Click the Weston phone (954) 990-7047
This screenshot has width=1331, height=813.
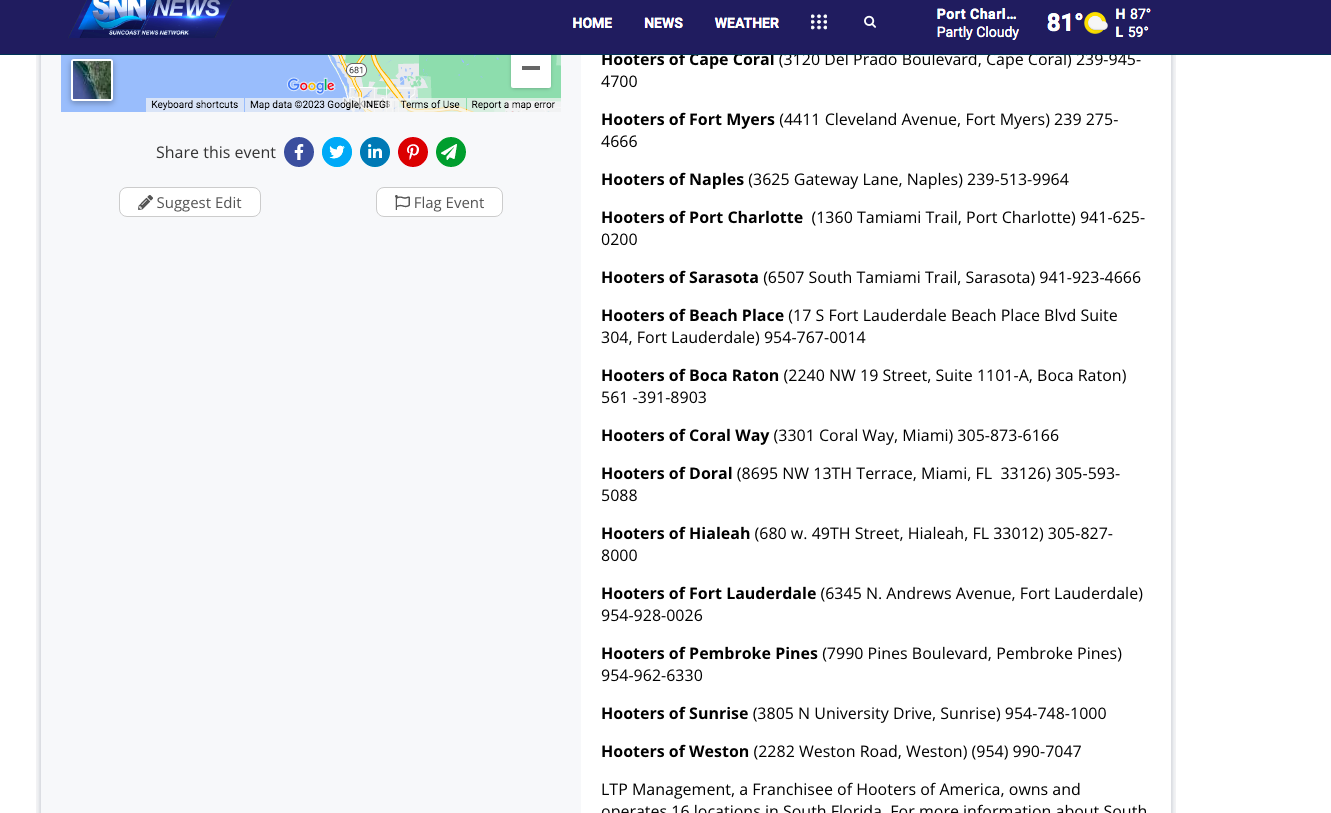[x=1027, y=751]
